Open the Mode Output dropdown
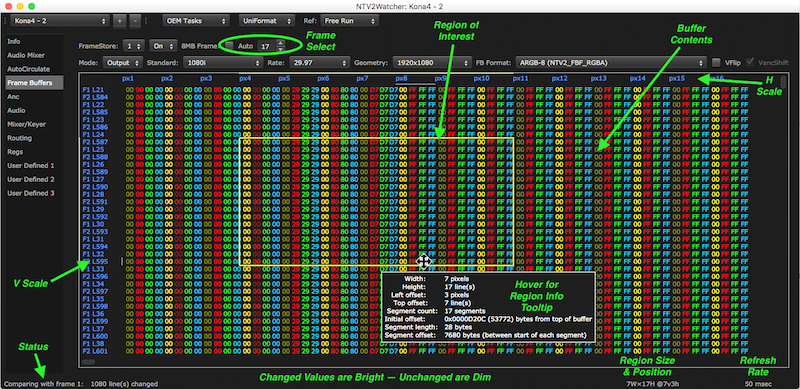The width and height of the screenshot is (800, 389). tap(122, 63)
